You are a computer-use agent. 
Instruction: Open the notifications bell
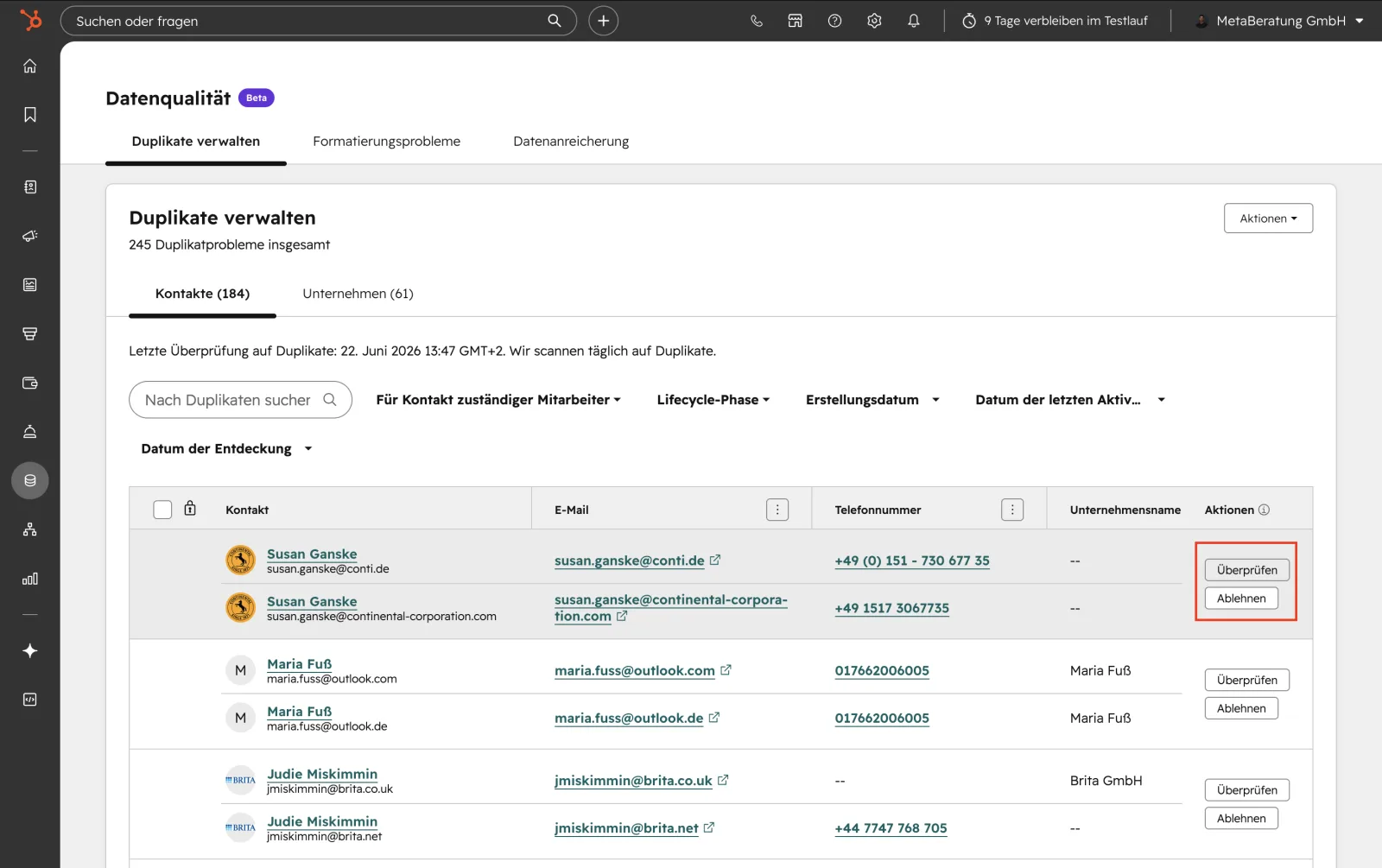(x=914, y=21)
